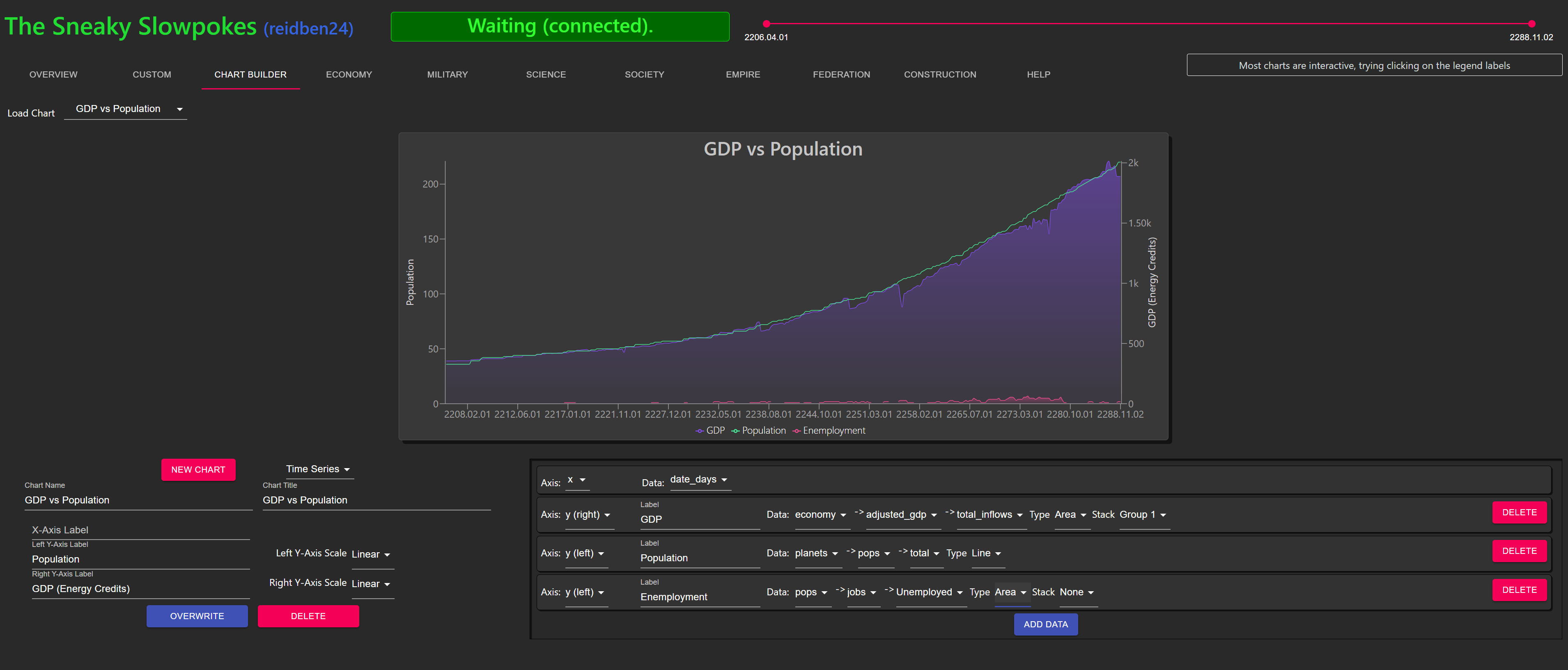Switch to the Economy tab
Screen dimensions: 1568x670
pos(349,74)
